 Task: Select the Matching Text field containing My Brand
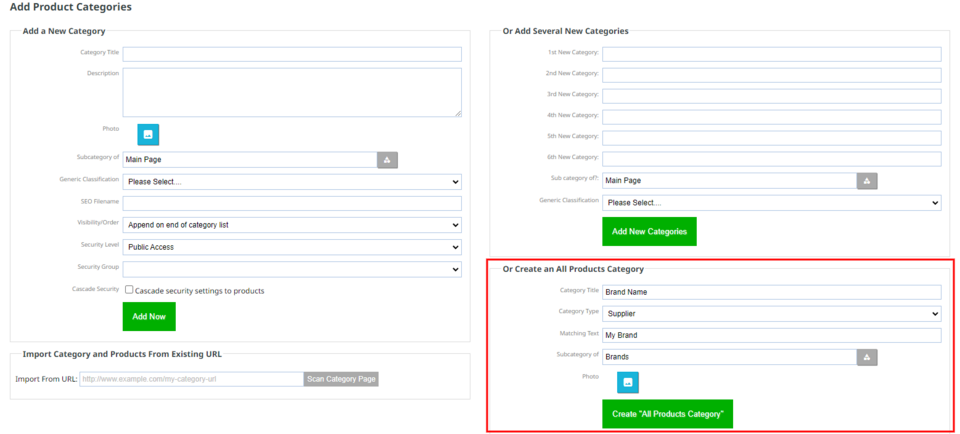(771, 335)
